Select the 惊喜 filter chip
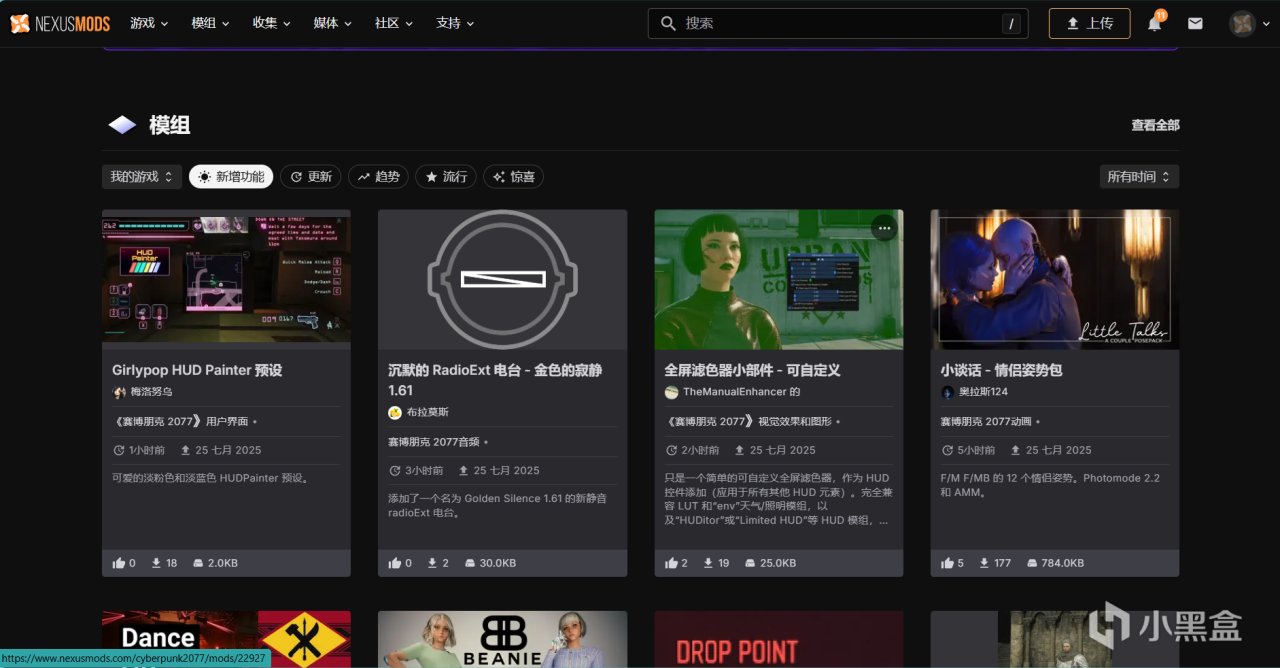This screenshot has width=1280, height=668. point(513,177)
